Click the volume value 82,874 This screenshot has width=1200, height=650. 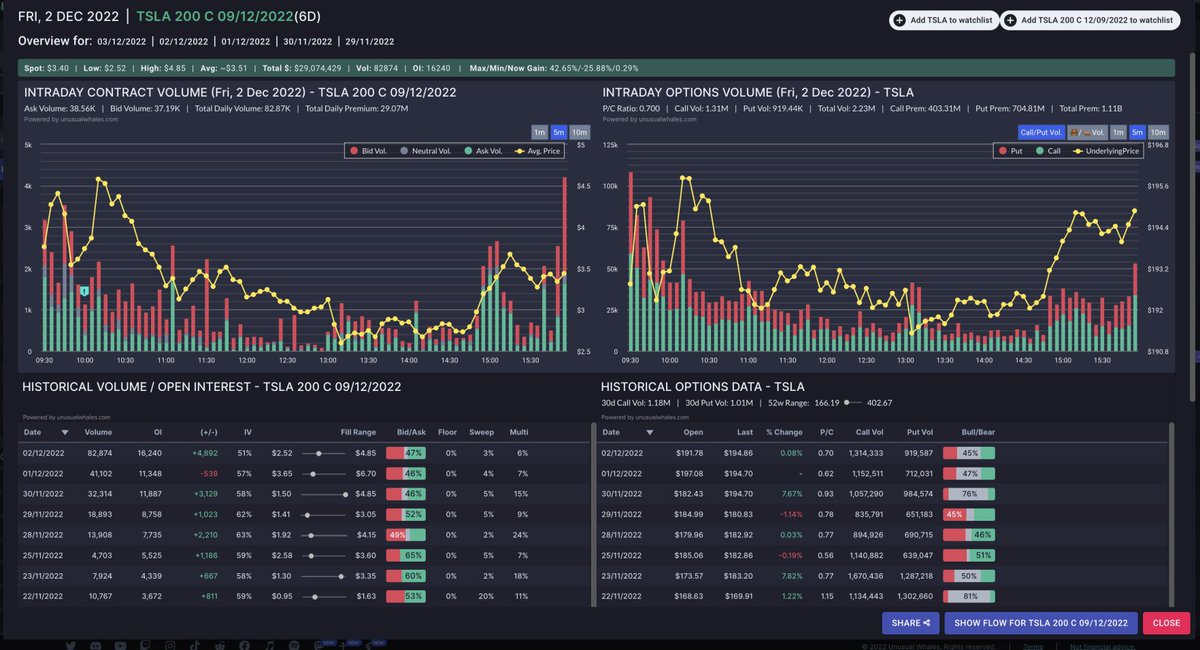(x=99, y=453)
